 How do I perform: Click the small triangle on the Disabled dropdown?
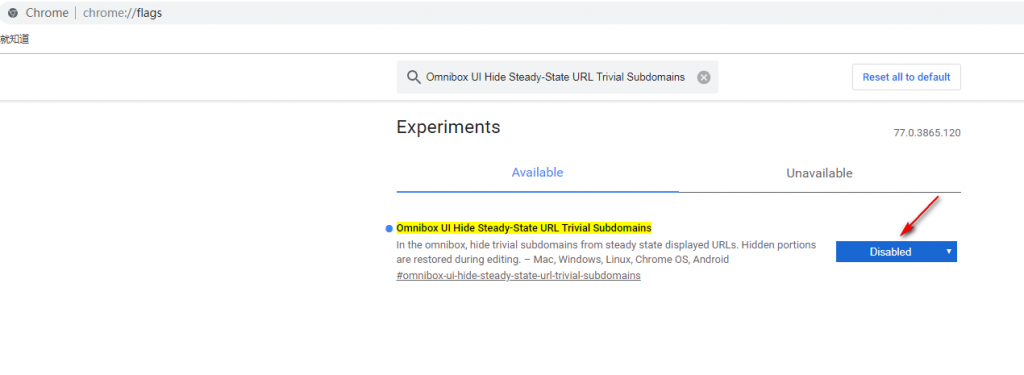coord(948,251)
